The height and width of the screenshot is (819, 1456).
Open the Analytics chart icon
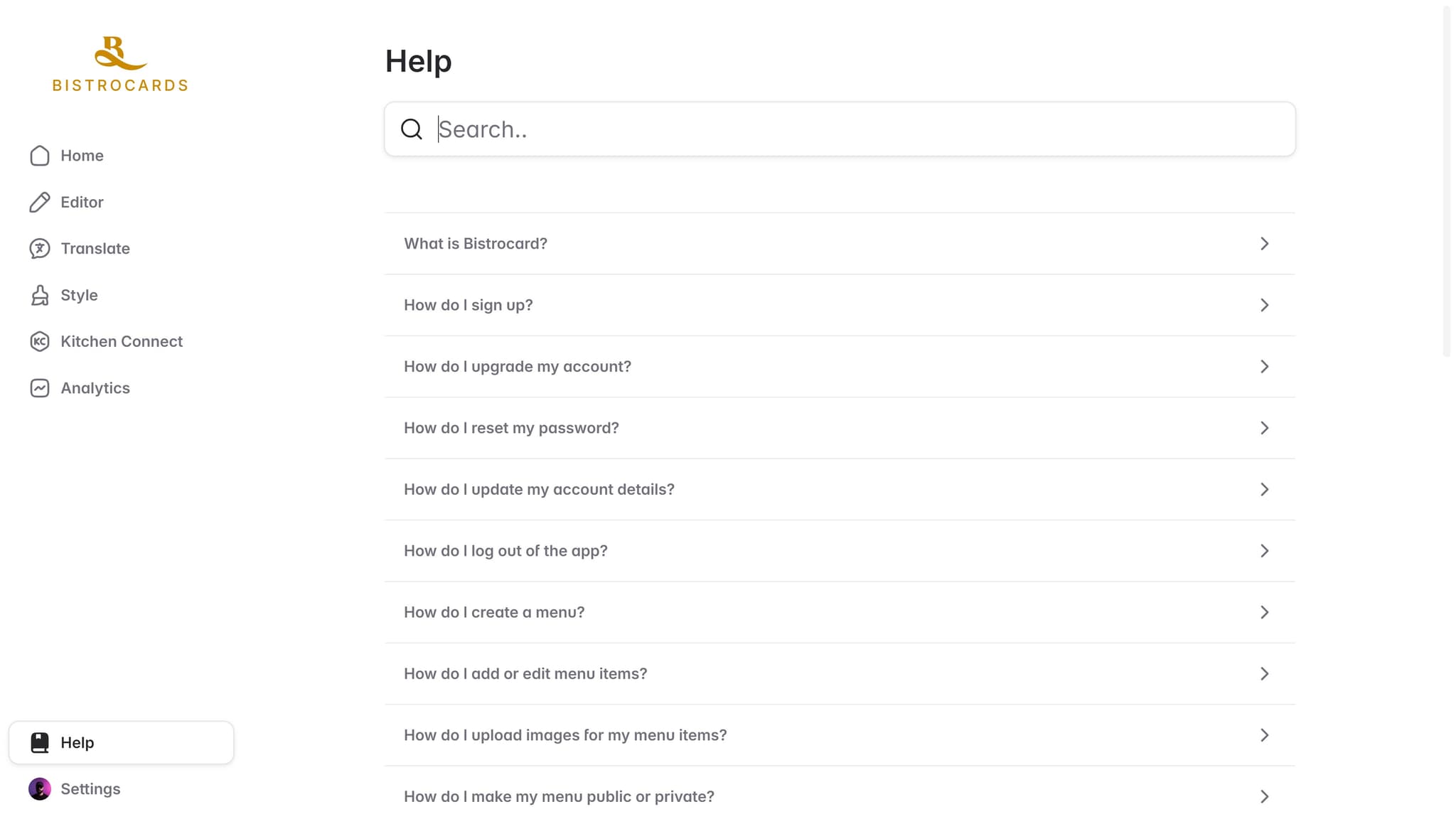(40, 388)
